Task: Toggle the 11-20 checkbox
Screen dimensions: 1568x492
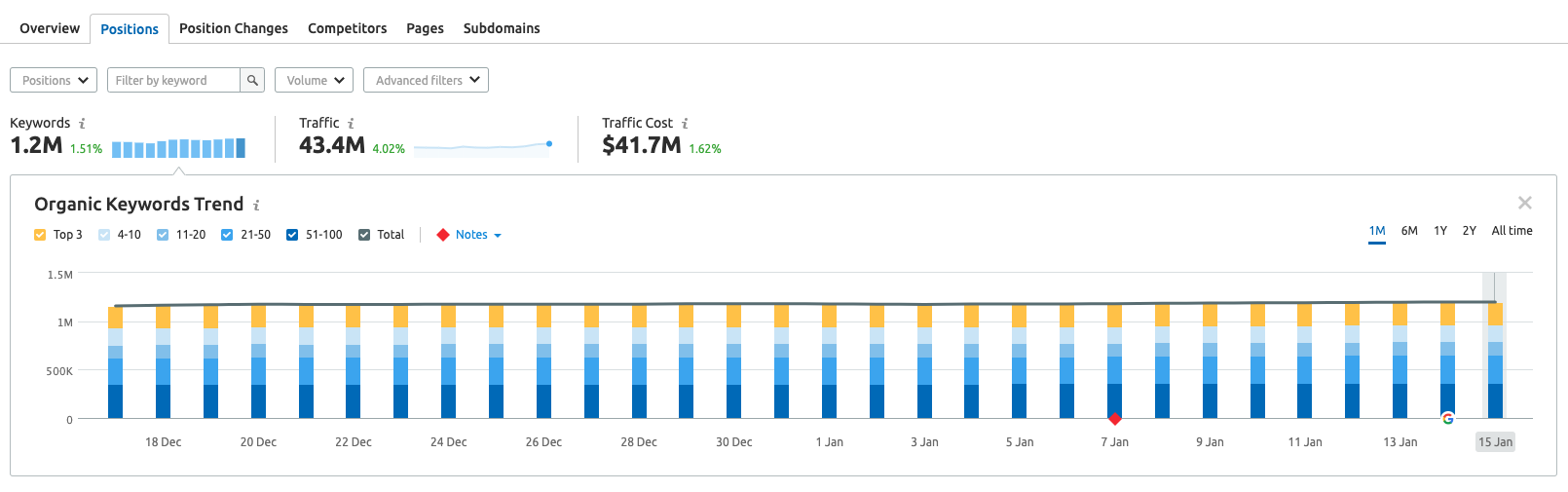Action: (163, 235)
